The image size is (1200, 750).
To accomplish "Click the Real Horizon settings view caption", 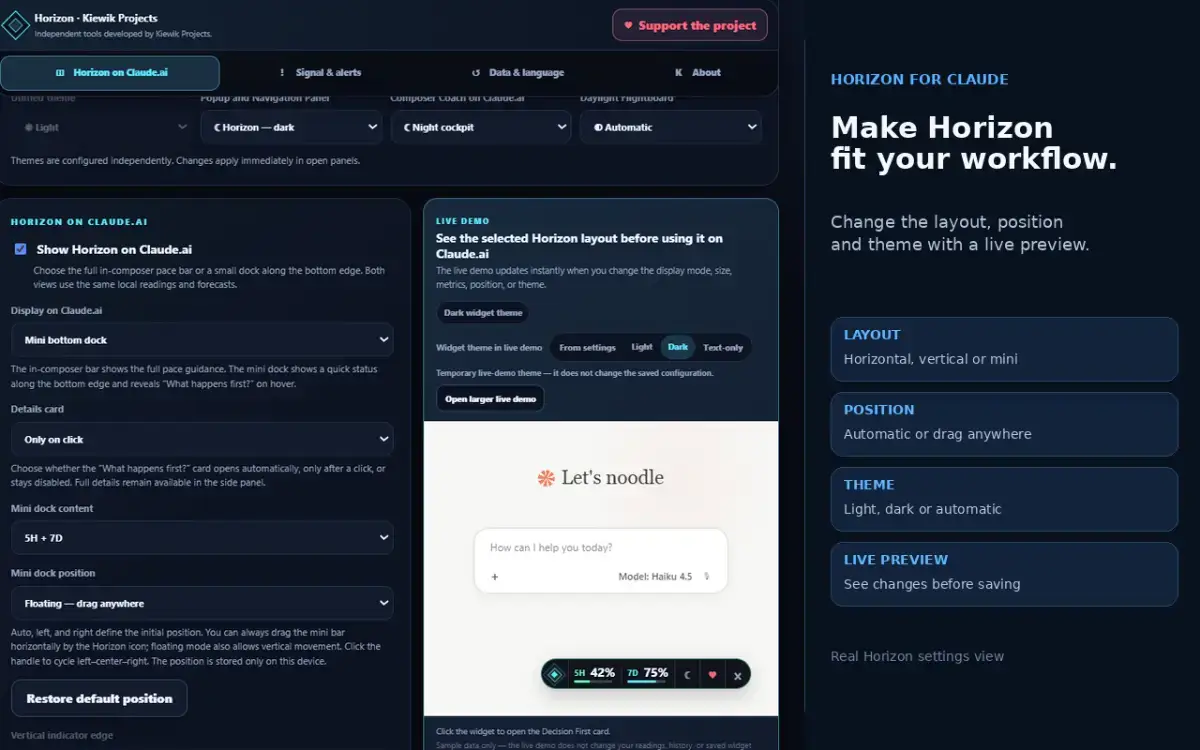I will (x=917, y=656).
